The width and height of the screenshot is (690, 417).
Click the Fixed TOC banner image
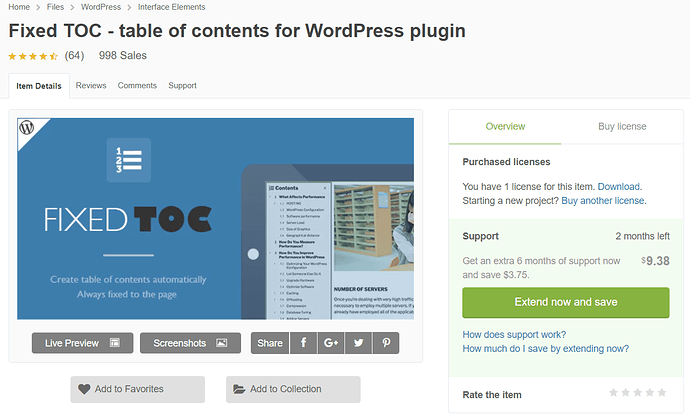216,219
